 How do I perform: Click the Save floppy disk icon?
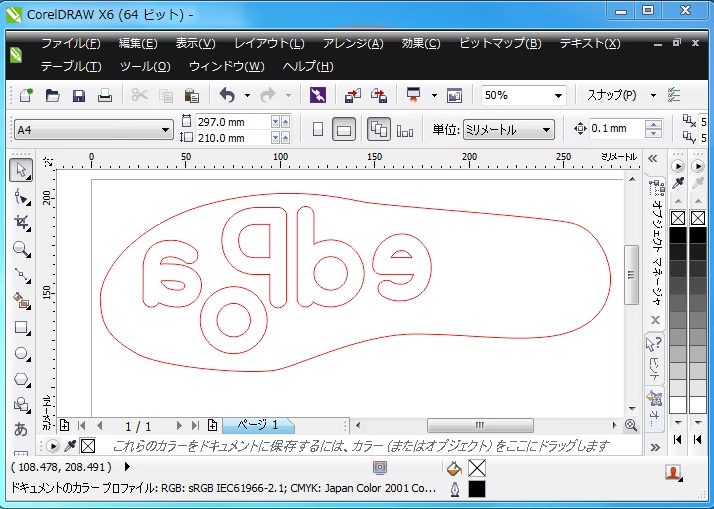pos(78,96)
